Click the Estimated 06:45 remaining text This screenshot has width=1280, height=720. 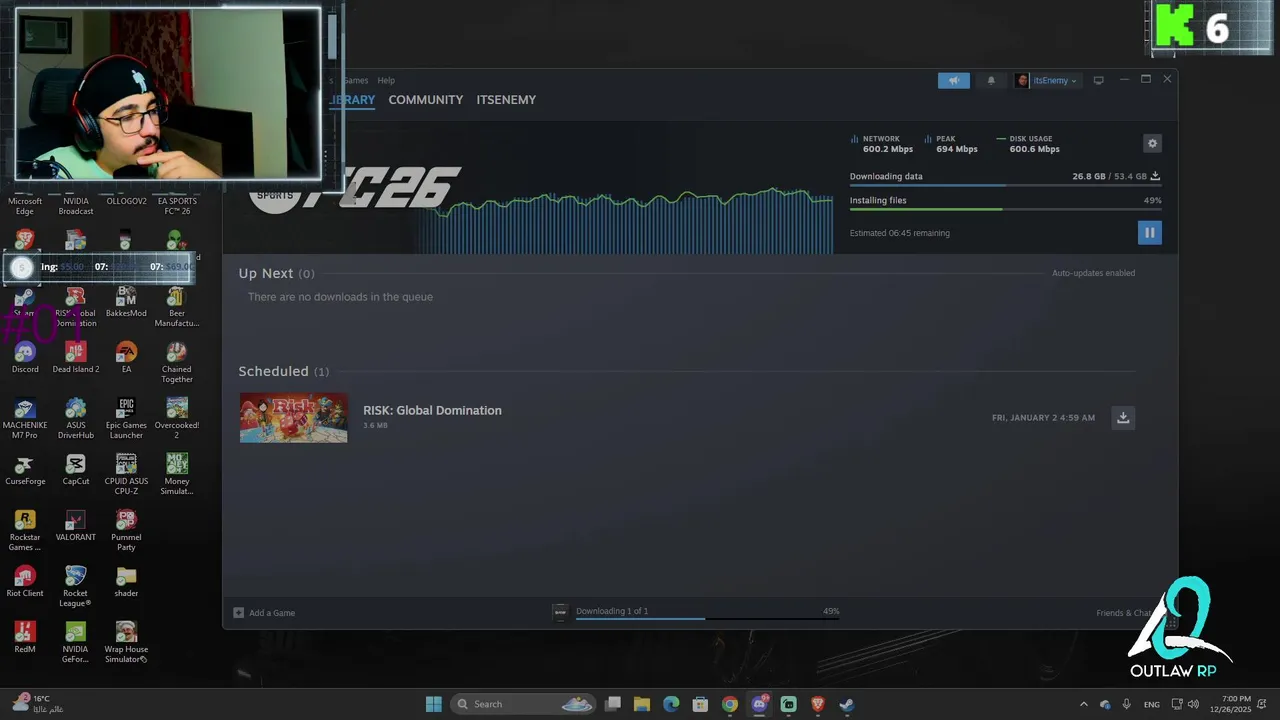900,233
